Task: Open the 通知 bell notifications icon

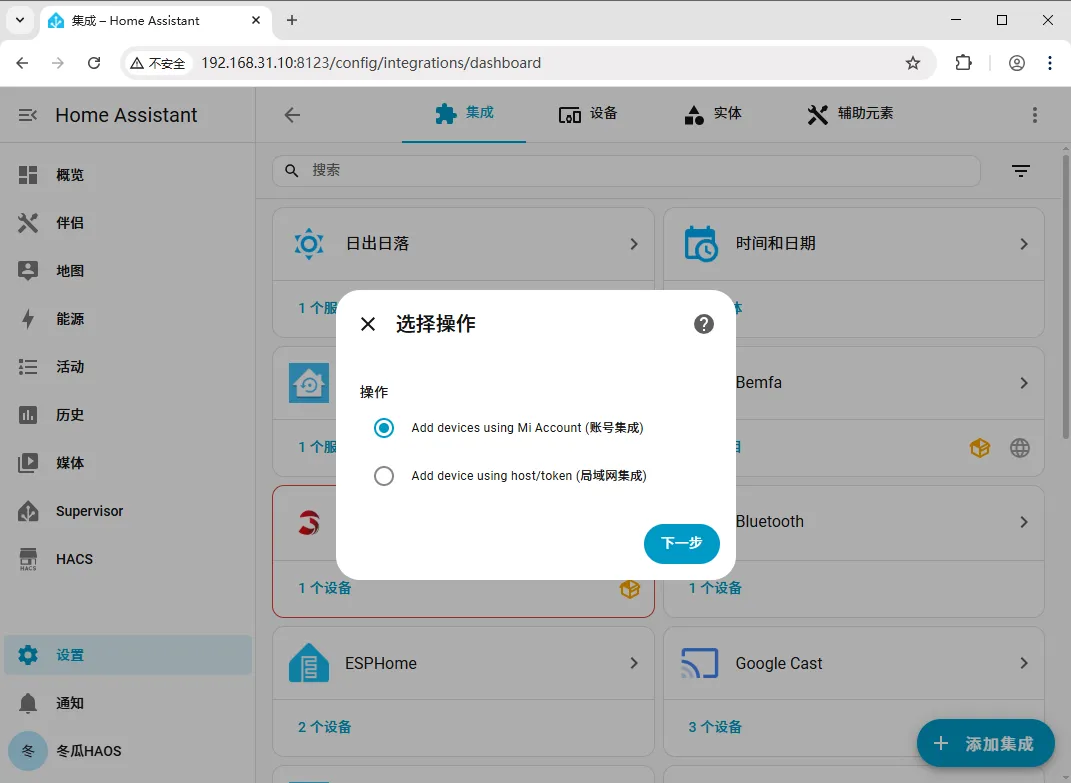Action: pyautogui.click(x=28, y=702)
